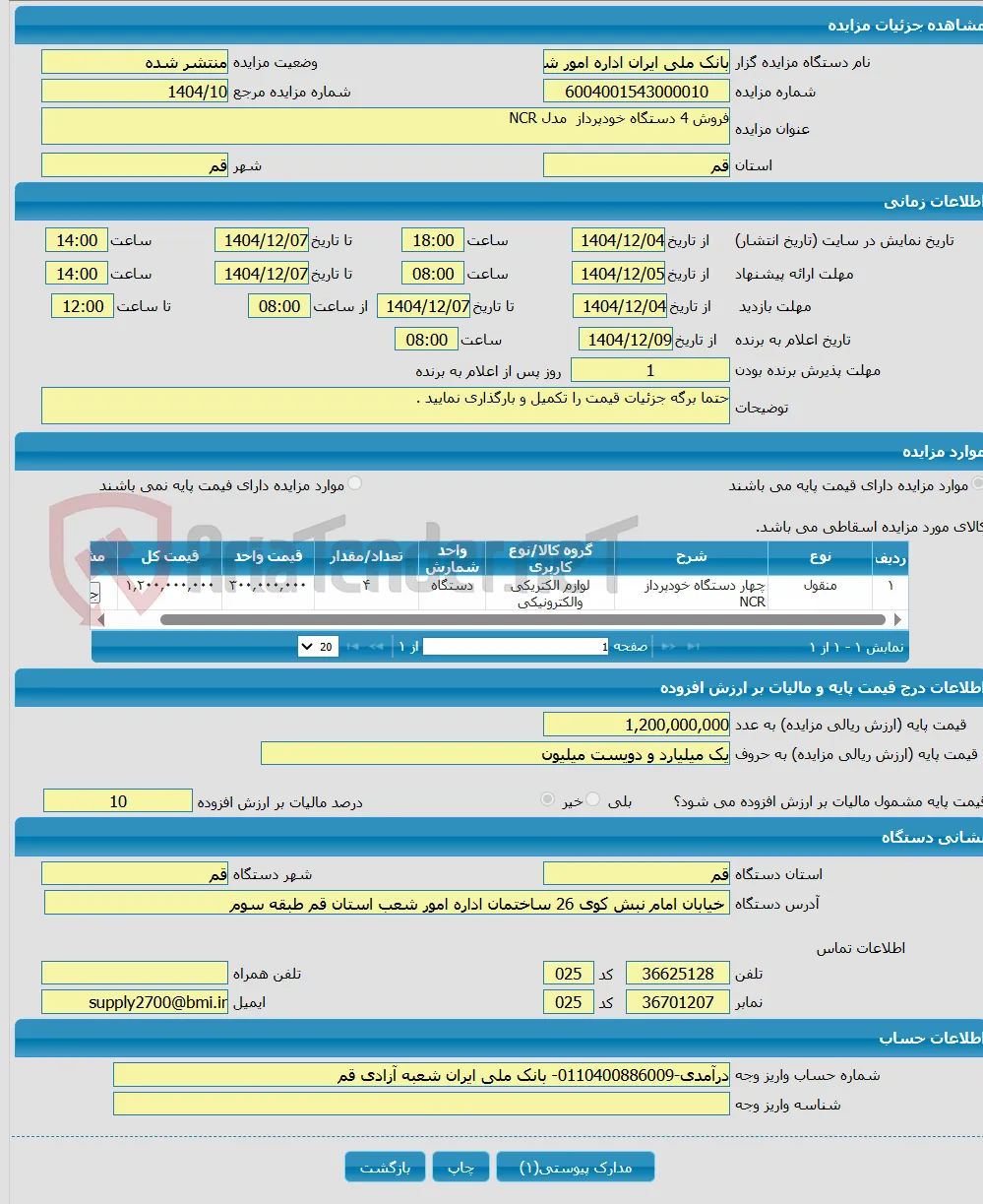
Task: Click the VAT percentage field showing 10
Action: tap(118, 801)
